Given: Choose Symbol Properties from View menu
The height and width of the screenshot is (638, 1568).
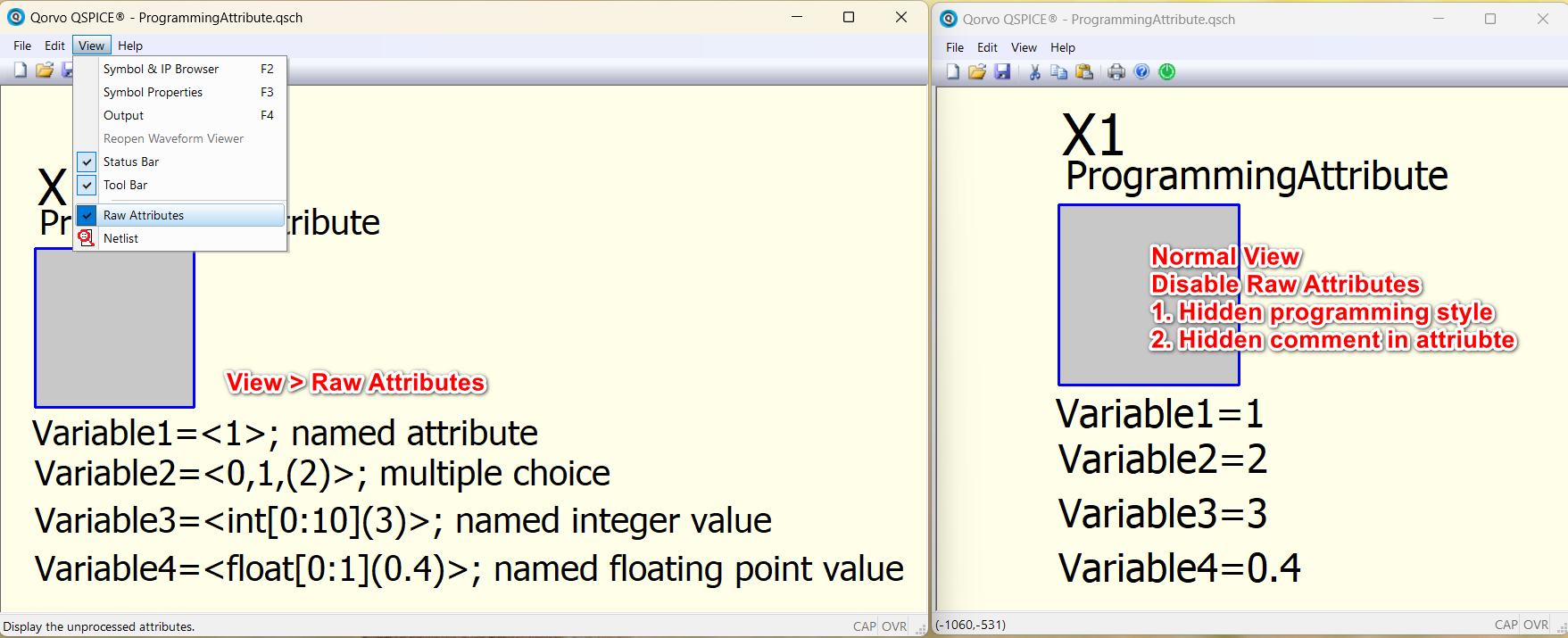Looking at the screenshot, I should (x=153, y=92).
